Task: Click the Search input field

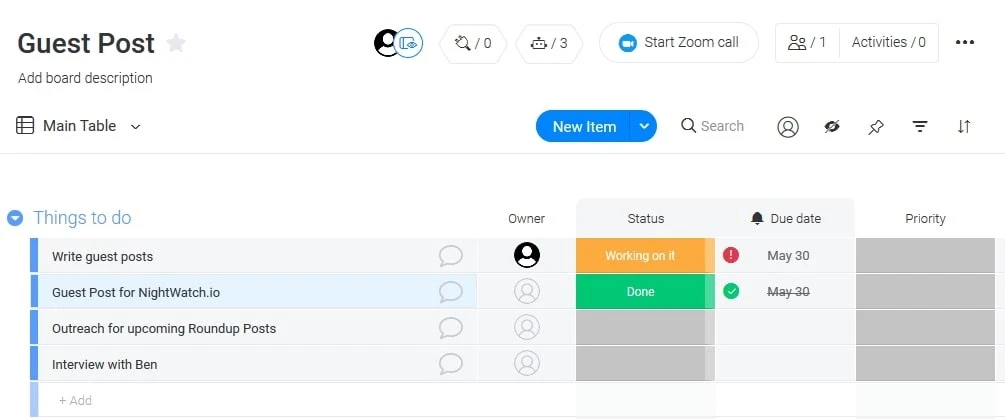Action: (x=722, y=126)
